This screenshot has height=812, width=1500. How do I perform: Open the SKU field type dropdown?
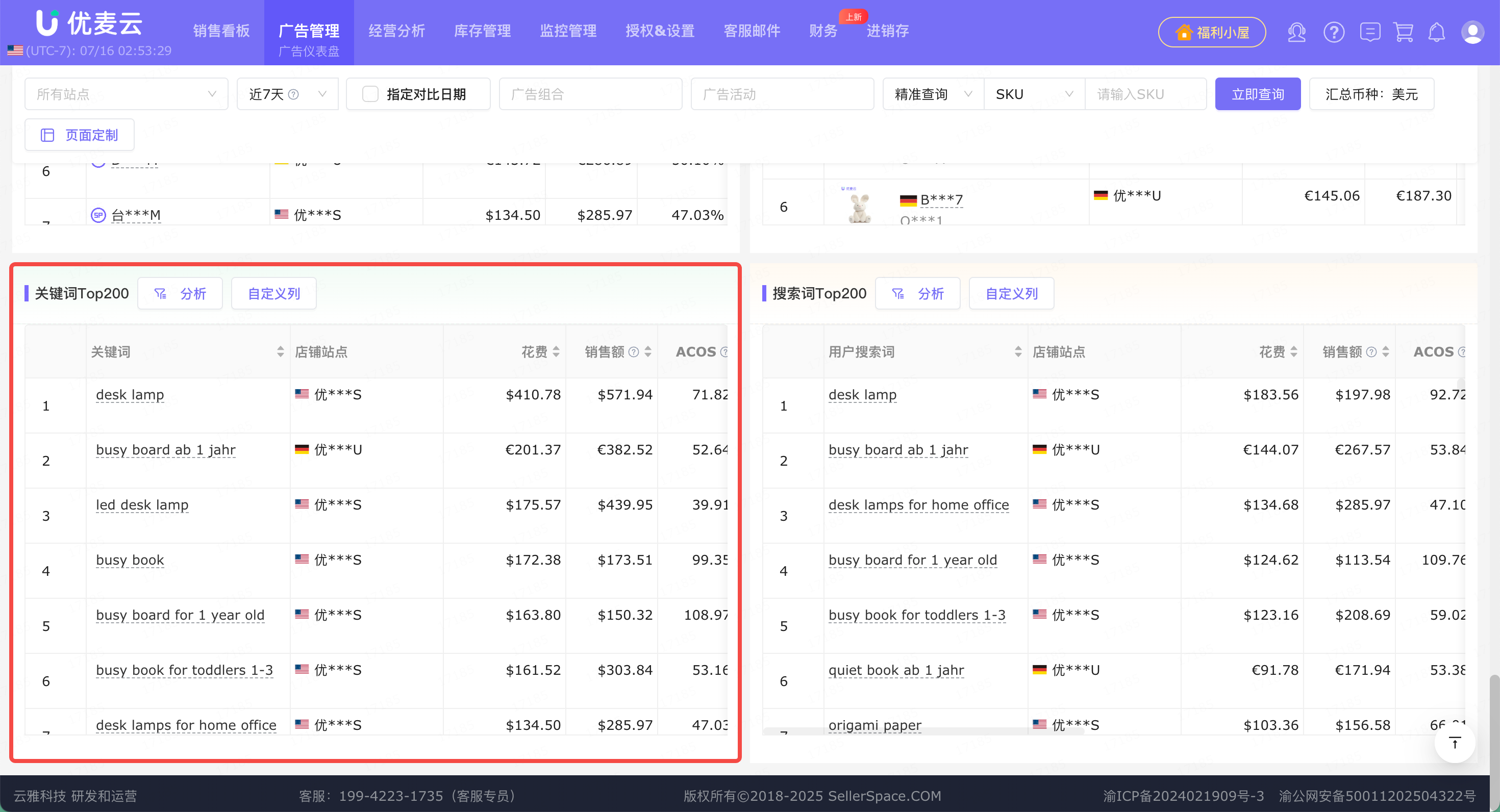tap(1034, 94)
